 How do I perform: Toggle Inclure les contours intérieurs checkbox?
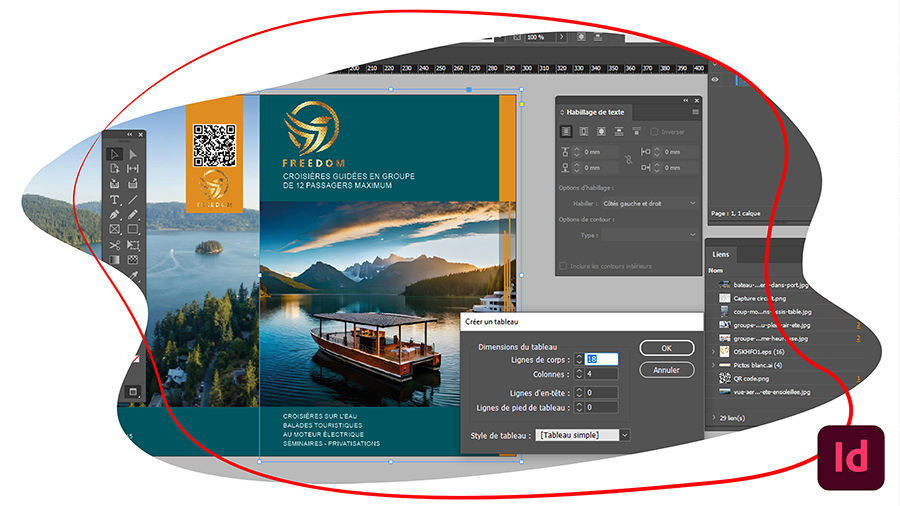point(565,266)
